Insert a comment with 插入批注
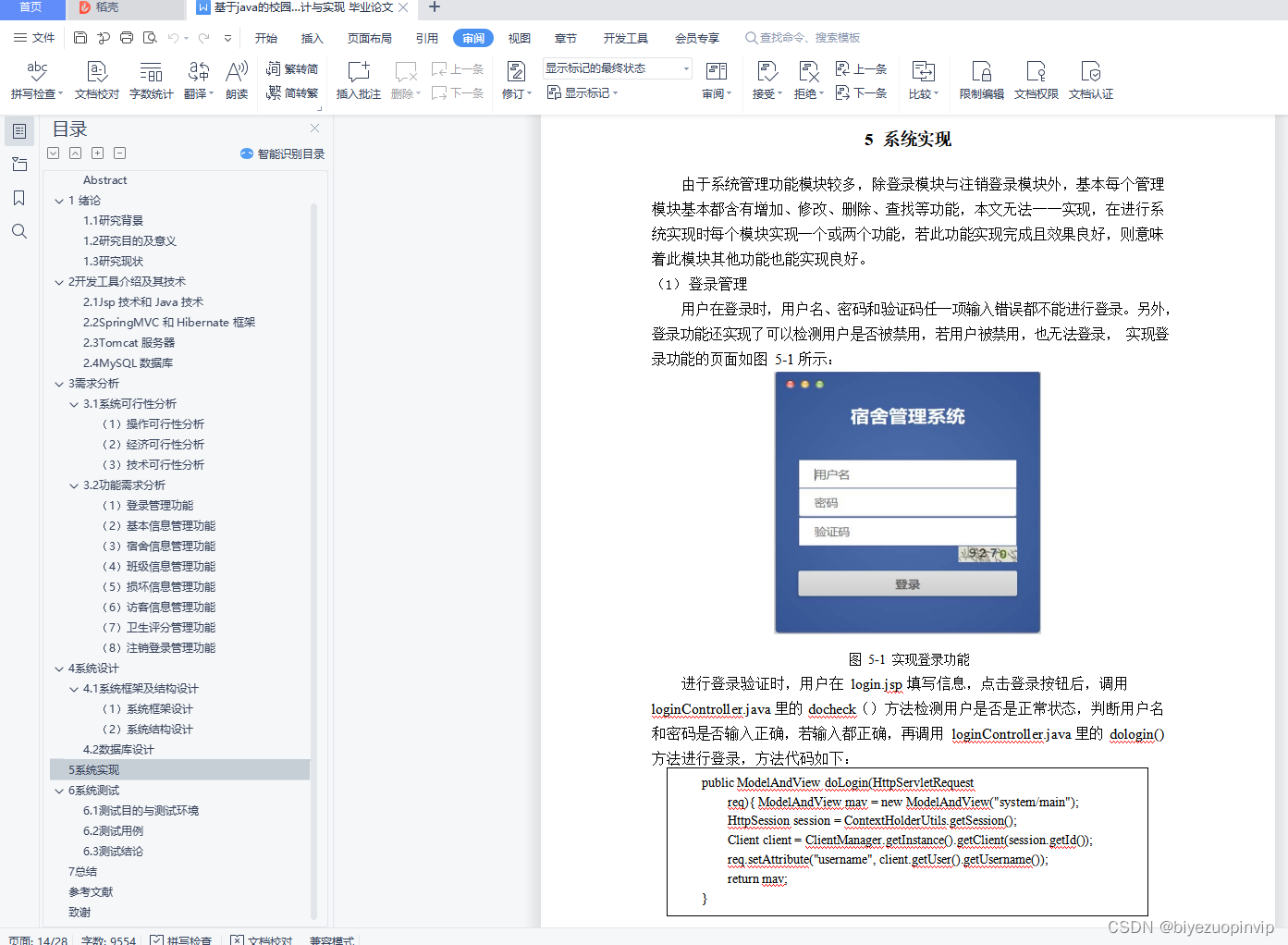Viewport: 1288px width, 945px height. pos(358,79)
